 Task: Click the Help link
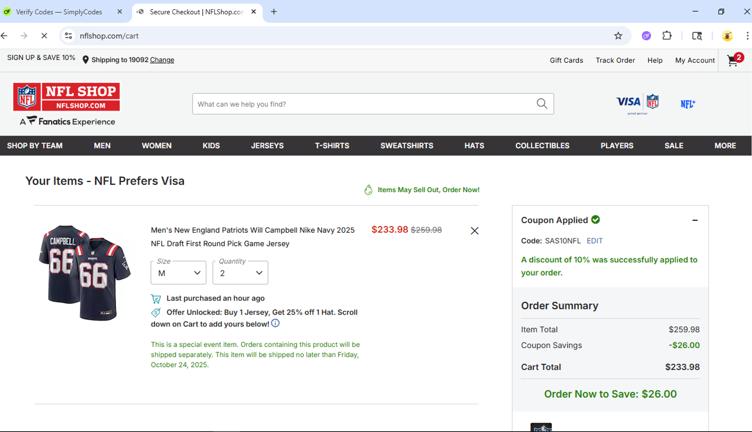pyautogui.click(x=655, y=60)
